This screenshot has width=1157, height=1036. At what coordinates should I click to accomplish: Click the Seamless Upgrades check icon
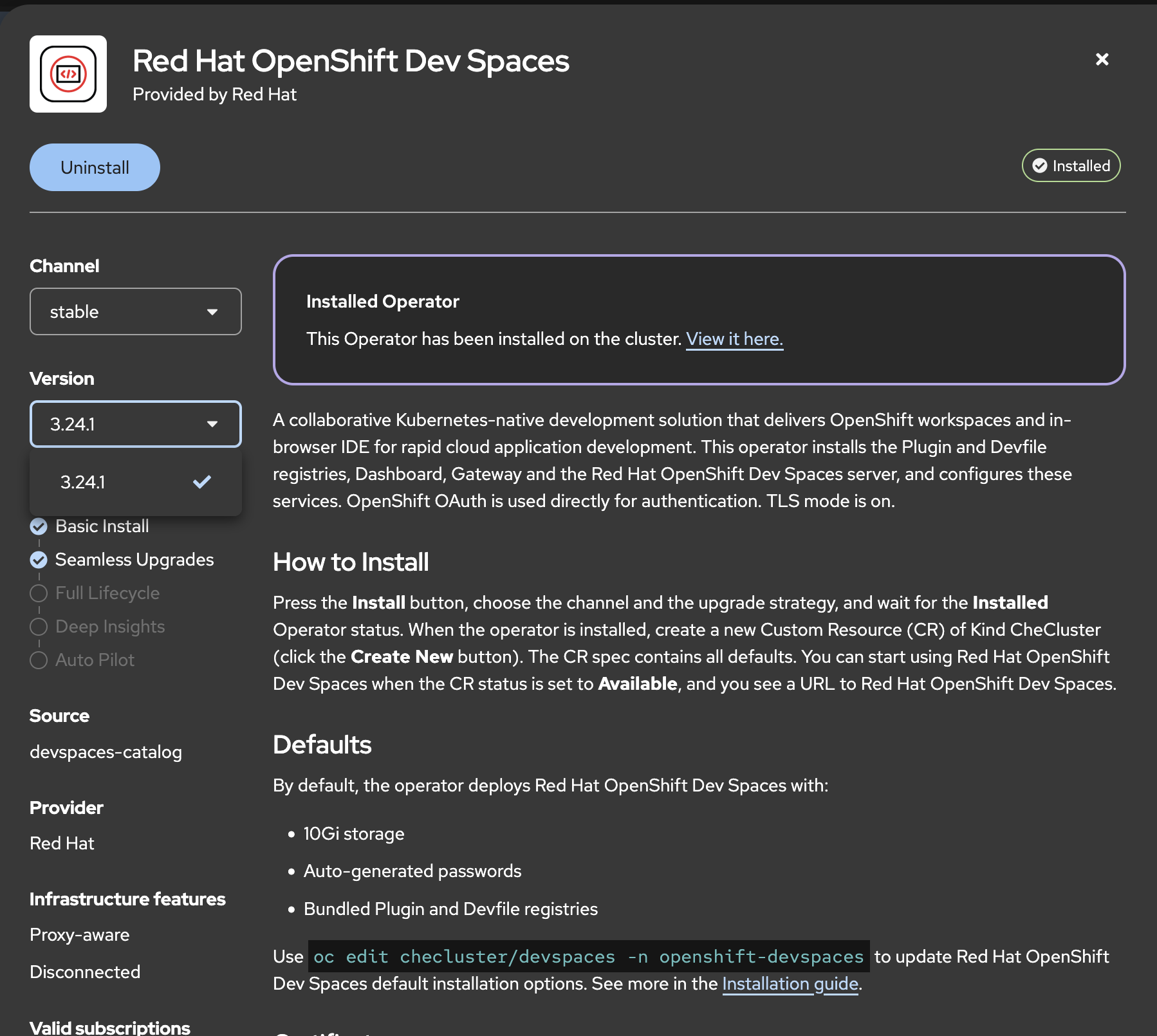39,560
